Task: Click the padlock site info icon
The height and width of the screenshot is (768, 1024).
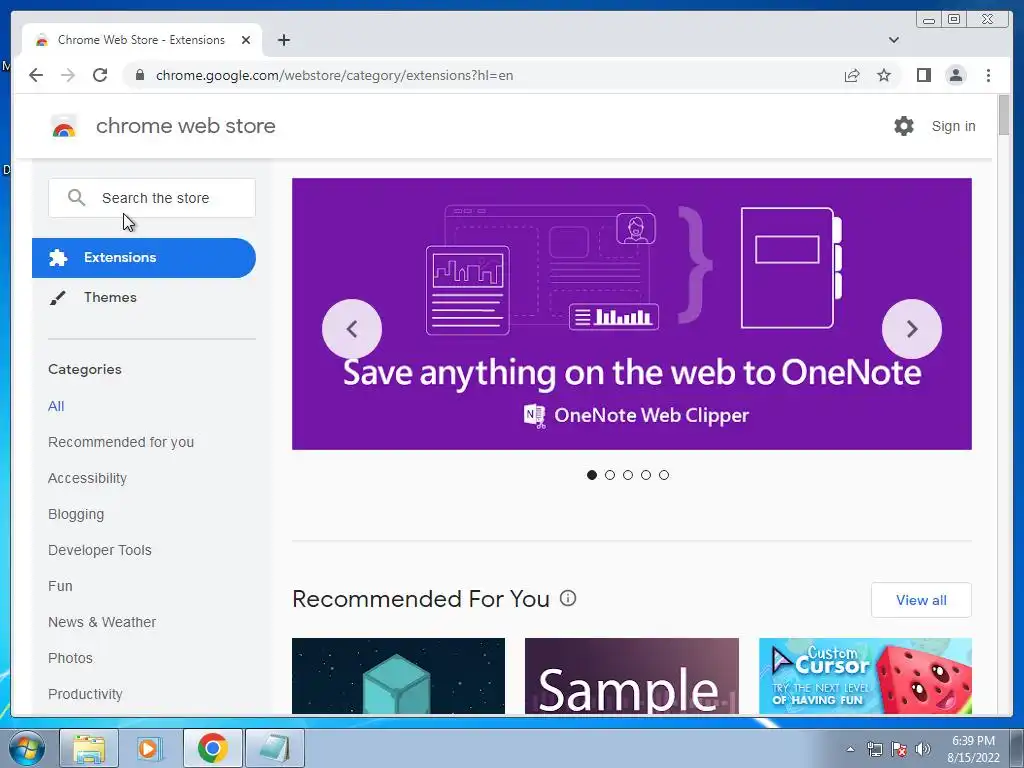Action: 139,75
